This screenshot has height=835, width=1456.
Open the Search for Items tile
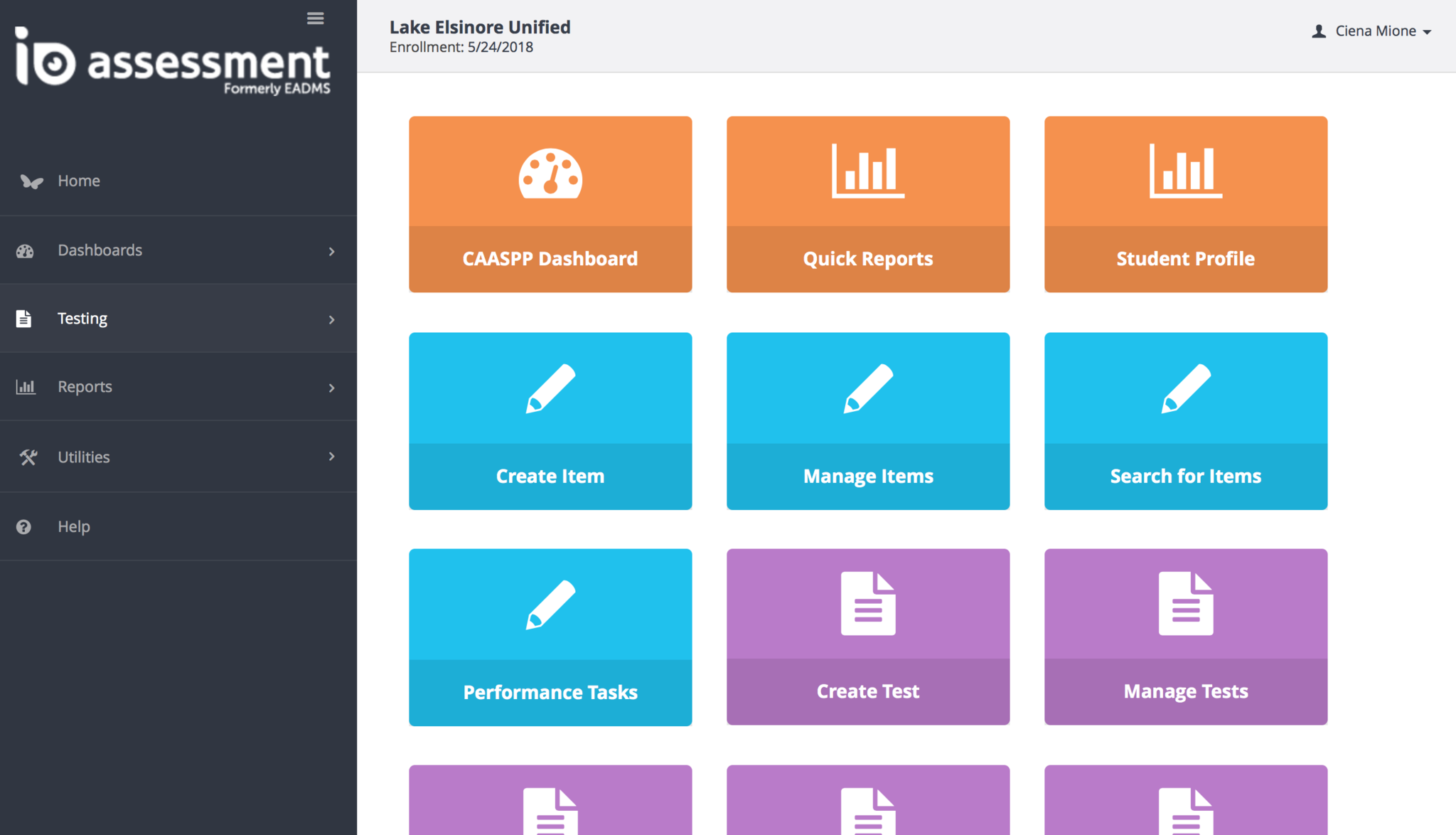pos(1185,421)
